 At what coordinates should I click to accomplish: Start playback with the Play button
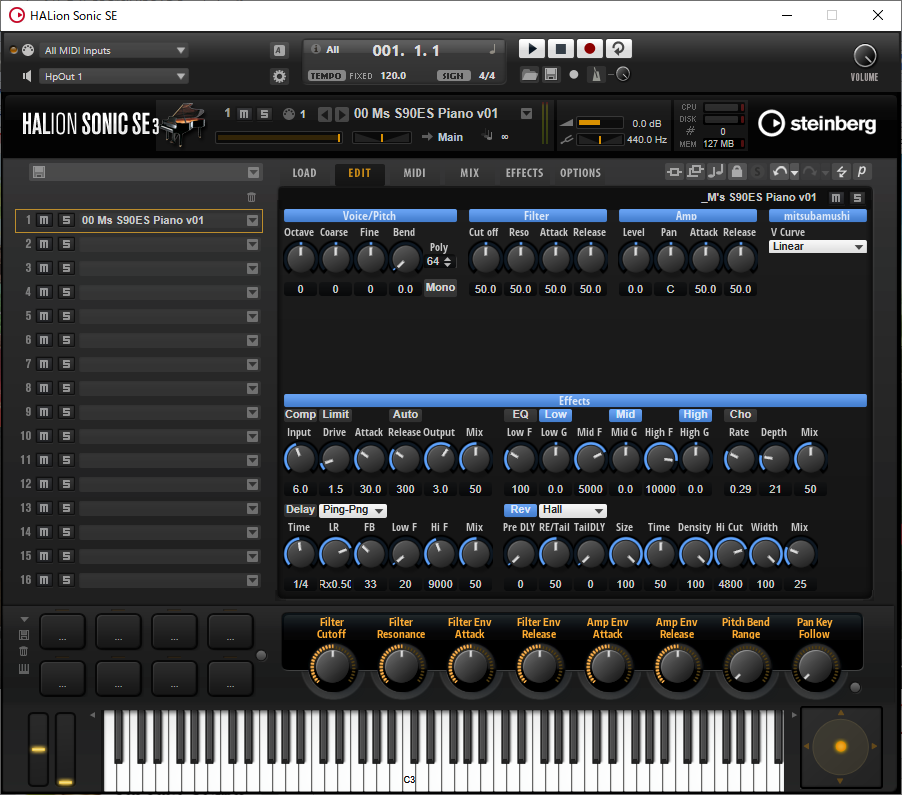click(x=532, y=49)
